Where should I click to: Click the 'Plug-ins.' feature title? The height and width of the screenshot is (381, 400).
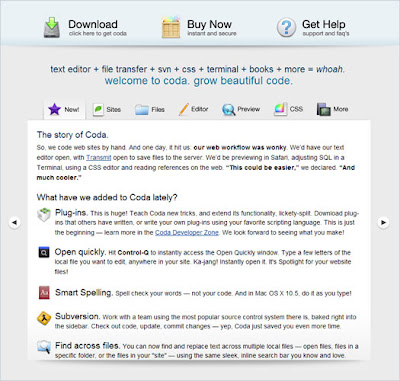pyautogui.click(x=72, y=212)
